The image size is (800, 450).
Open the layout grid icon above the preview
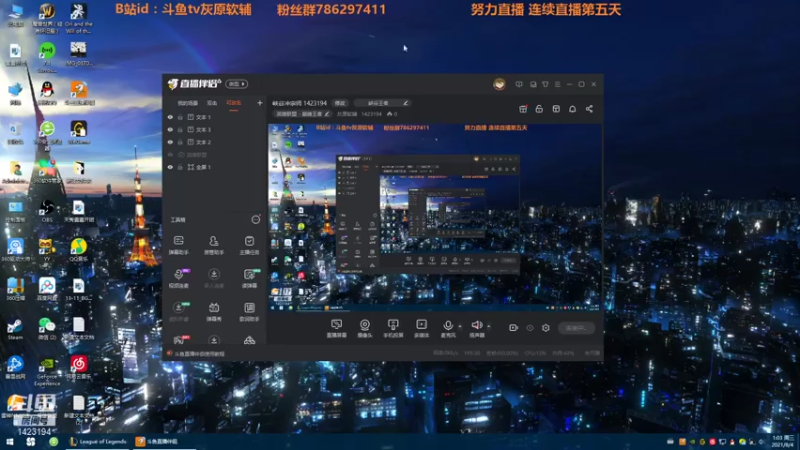tap(556, 109)
